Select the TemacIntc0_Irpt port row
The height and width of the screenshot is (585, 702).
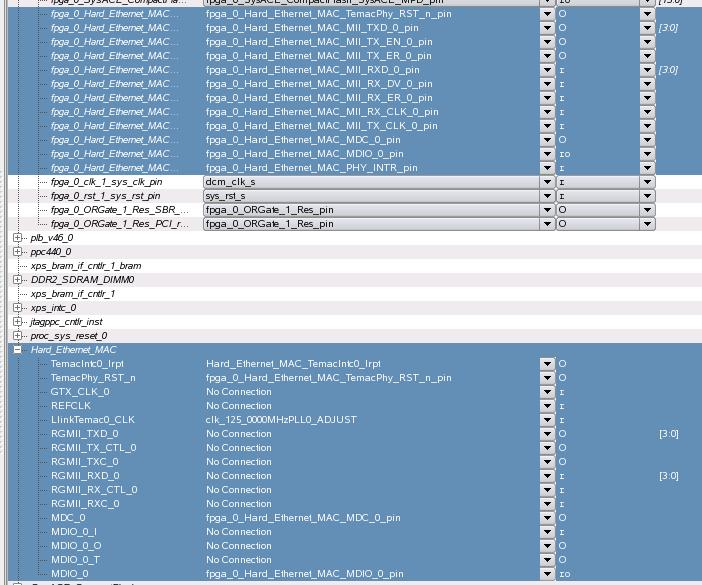(x=90, y=364)
